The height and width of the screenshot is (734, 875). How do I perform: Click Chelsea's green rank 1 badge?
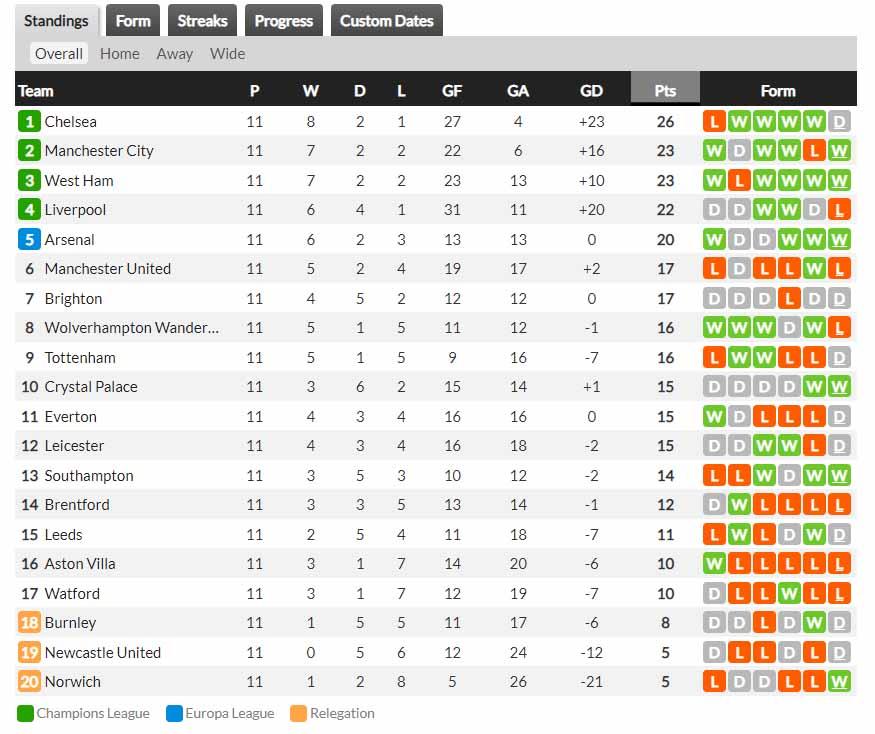[x=29, y=122]
